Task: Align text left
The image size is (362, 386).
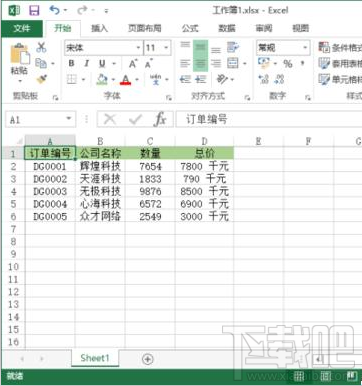Action: click(x=185, y=63)
